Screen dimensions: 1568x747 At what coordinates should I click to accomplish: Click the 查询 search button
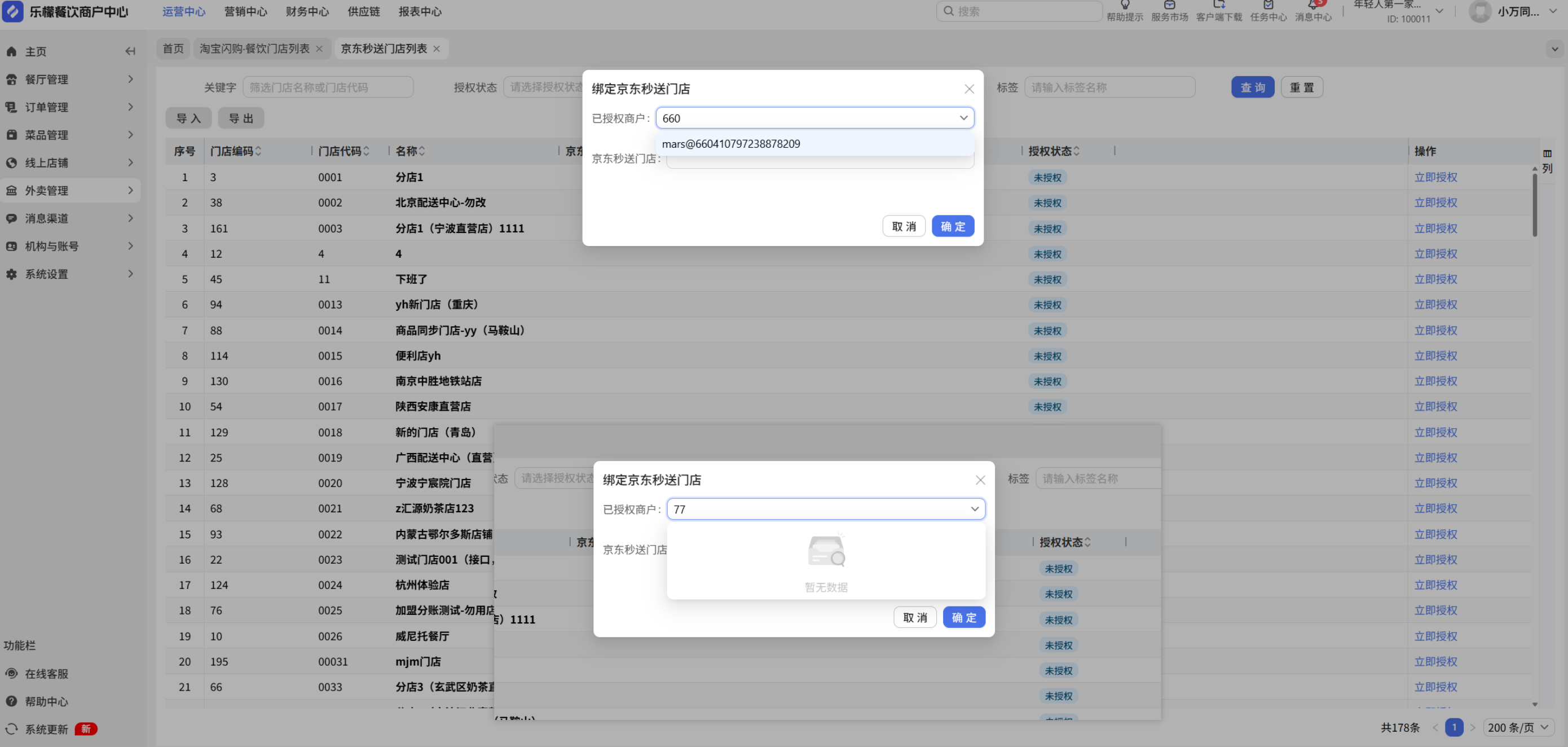point(1252,87)
